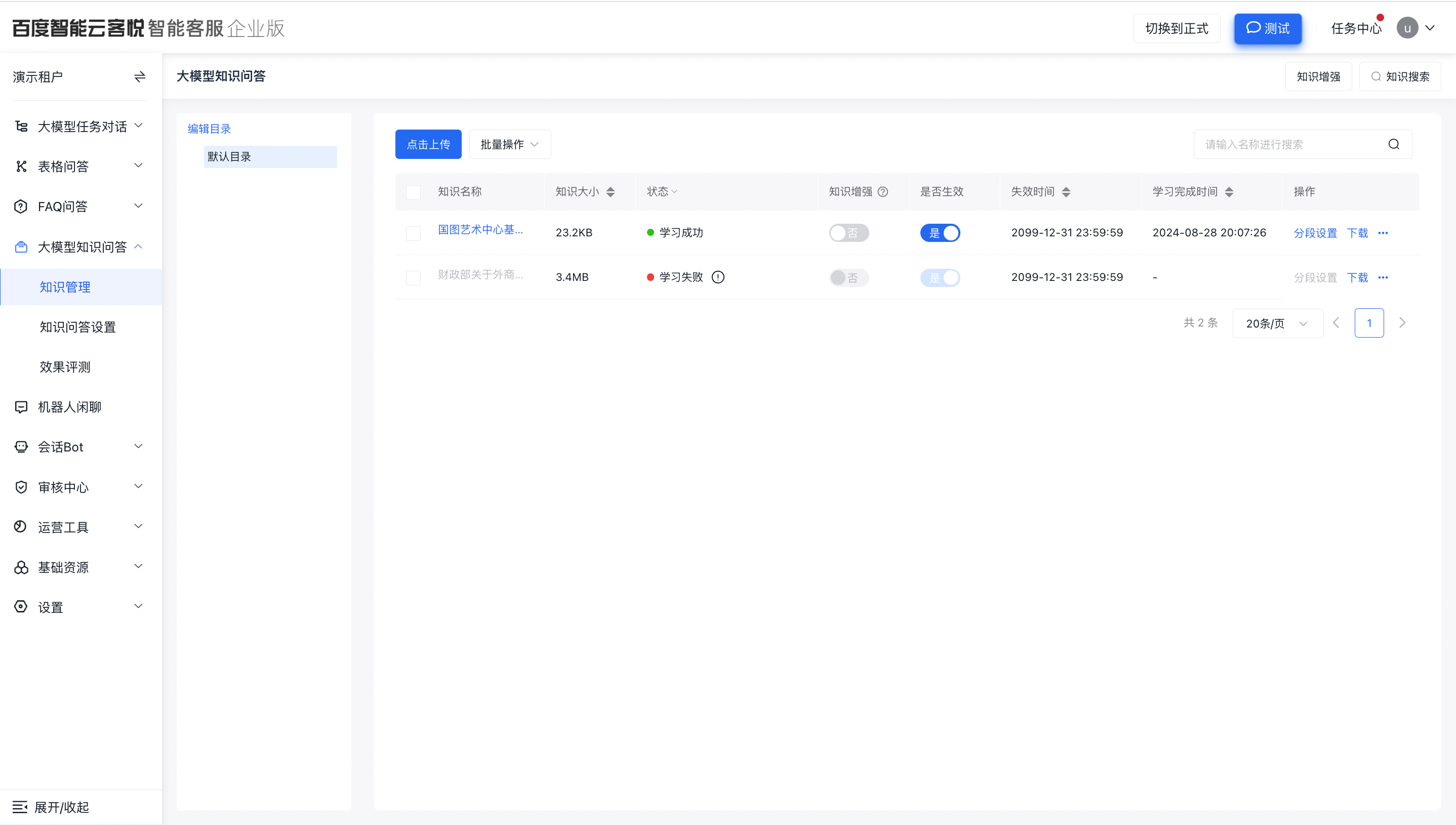Select 知识管理 menu item

[81, 286]
